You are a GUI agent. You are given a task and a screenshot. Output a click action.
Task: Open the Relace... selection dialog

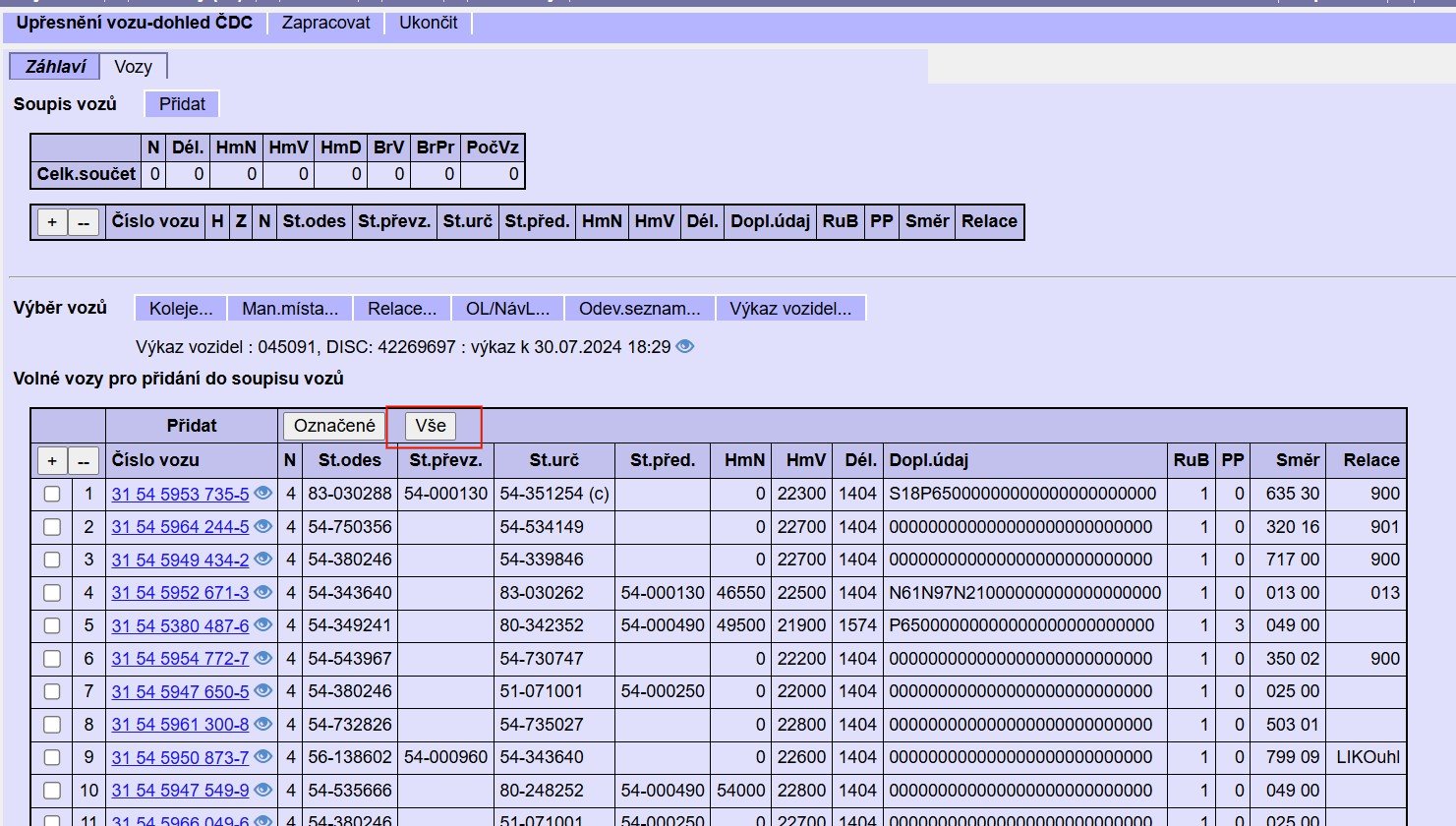pyautogui.click(x=402, y=309)
